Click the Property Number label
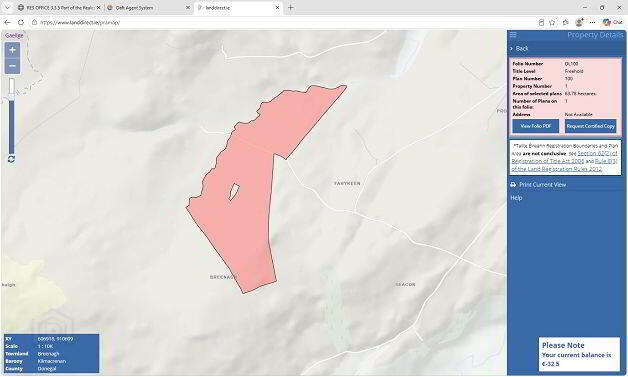 point(532,86)
